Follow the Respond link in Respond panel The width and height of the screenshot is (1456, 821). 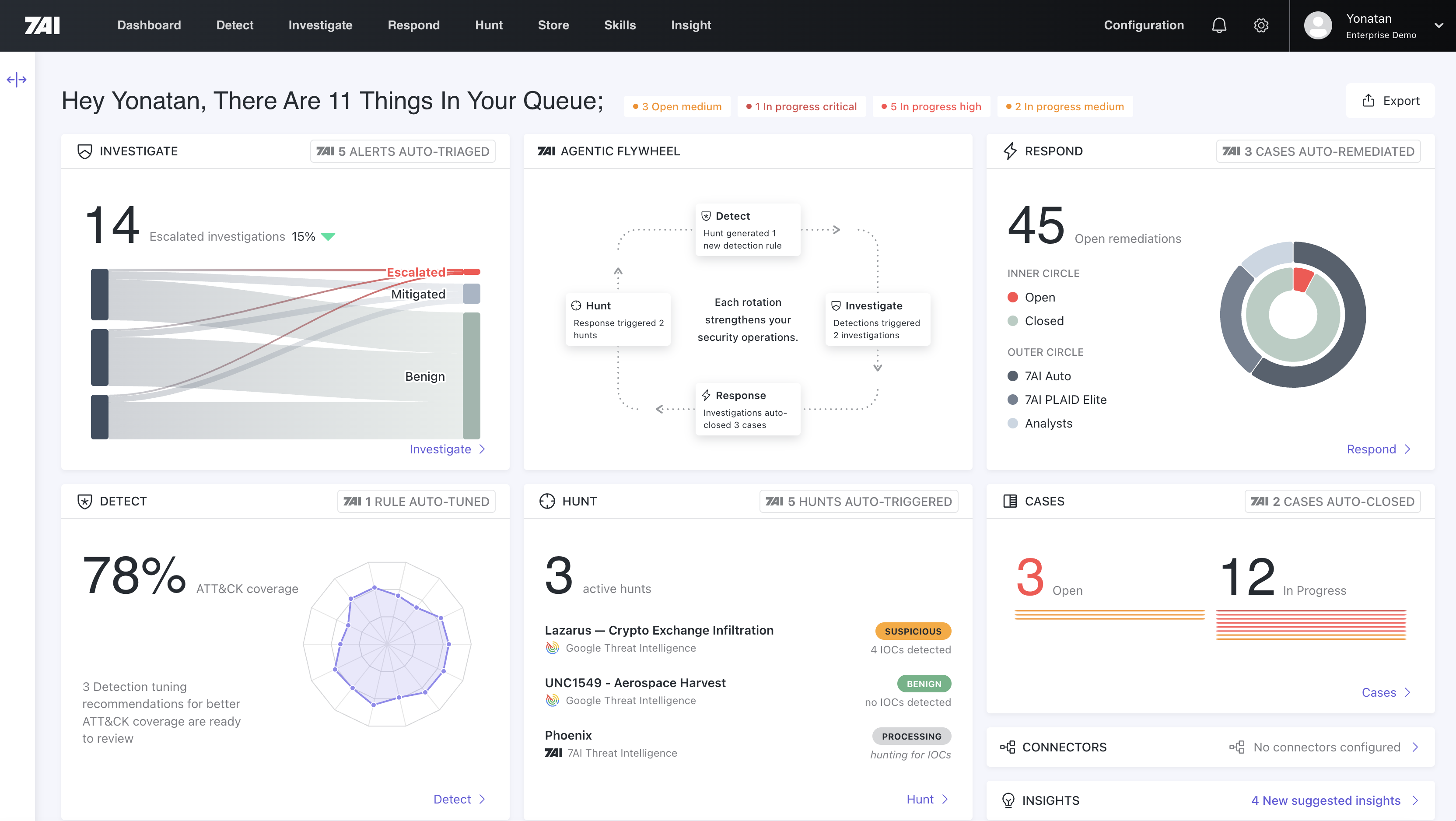(1379, 449)
